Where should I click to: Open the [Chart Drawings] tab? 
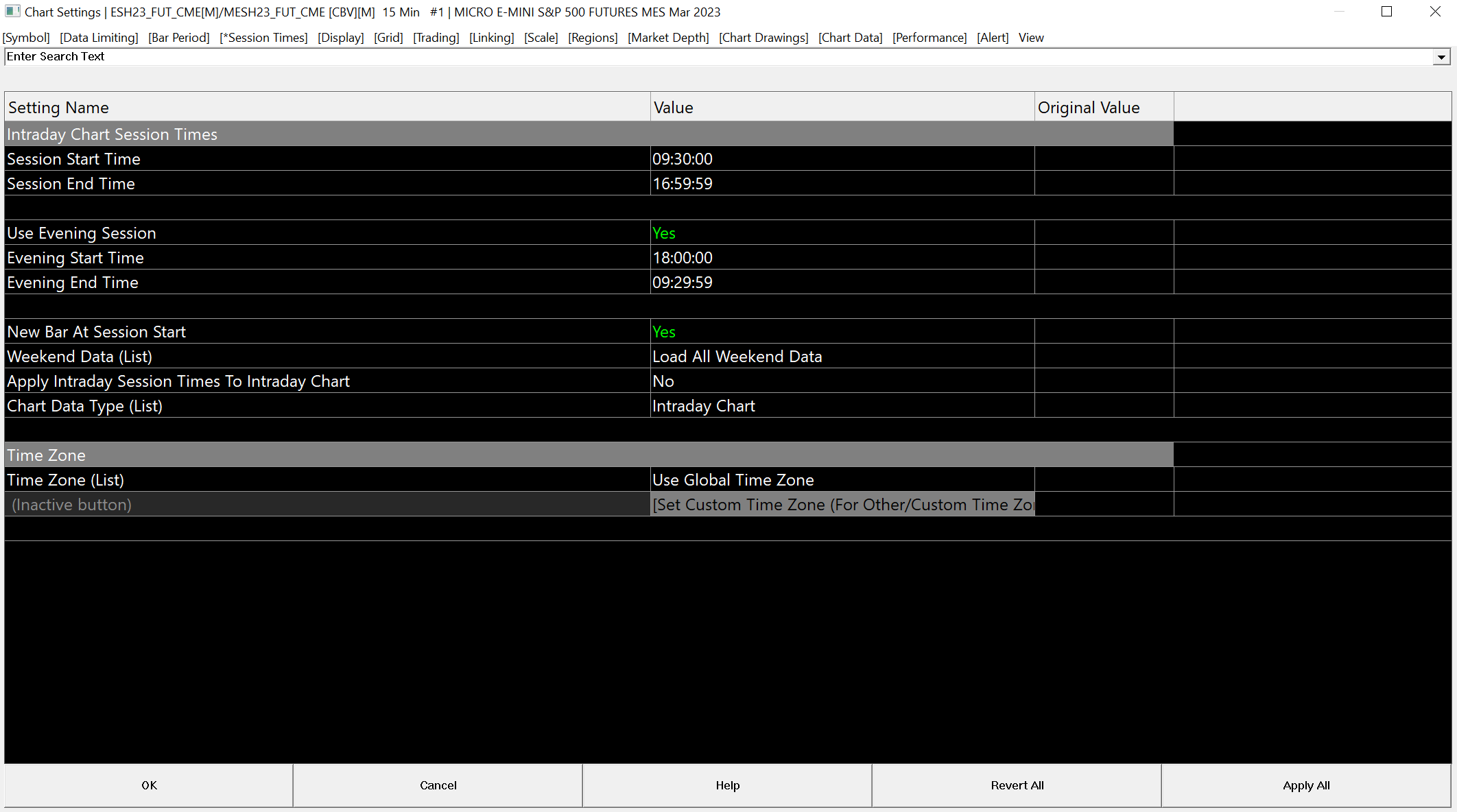[x=763, y=38]
